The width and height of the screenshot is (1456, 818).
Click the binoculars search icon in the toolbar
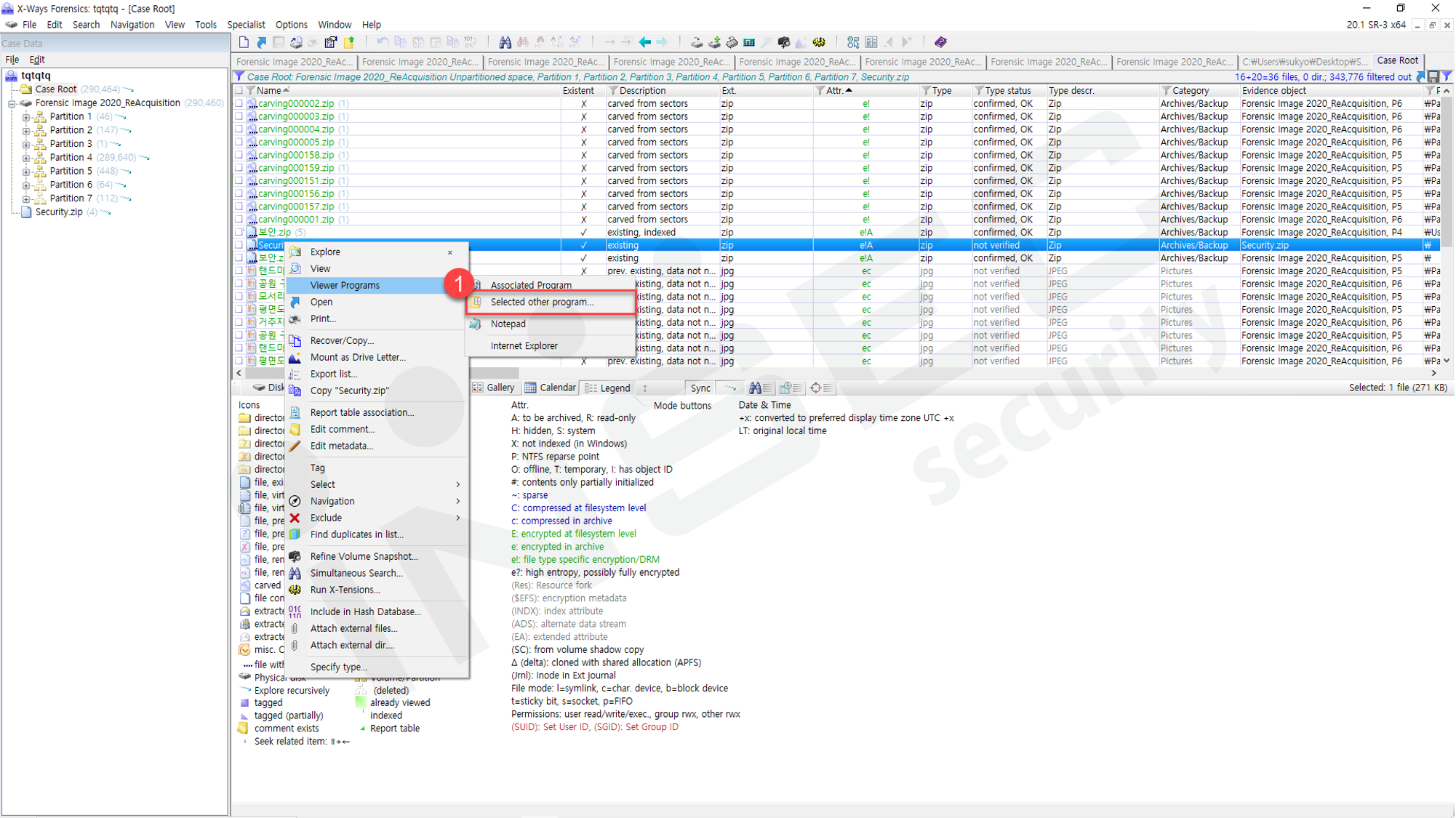coord(505,42)
